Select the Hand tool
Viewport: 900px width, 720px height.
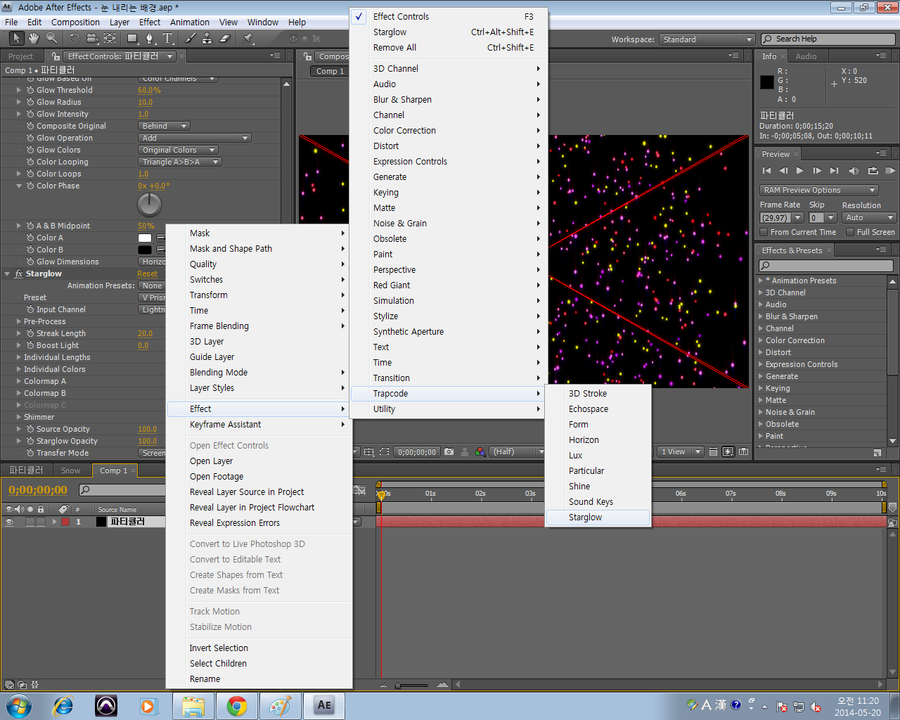tap(34, 38)
